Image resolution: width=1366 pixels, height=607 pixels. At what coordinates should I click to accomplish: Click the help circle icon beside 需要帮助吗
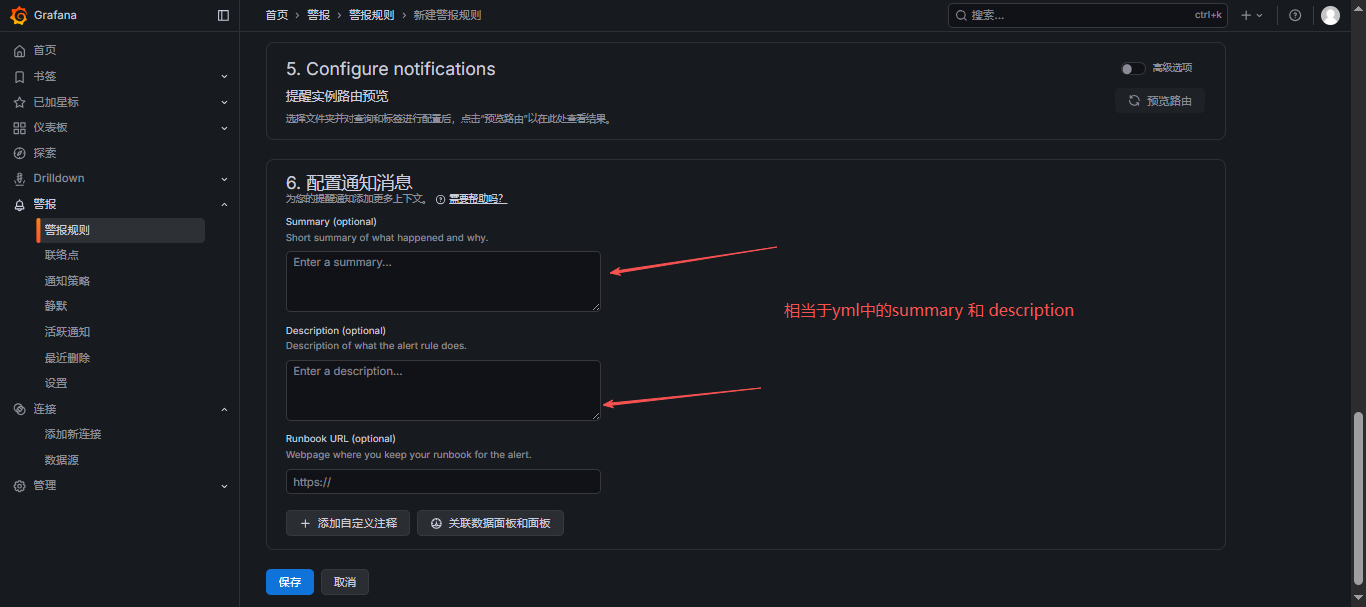(440, 199)
